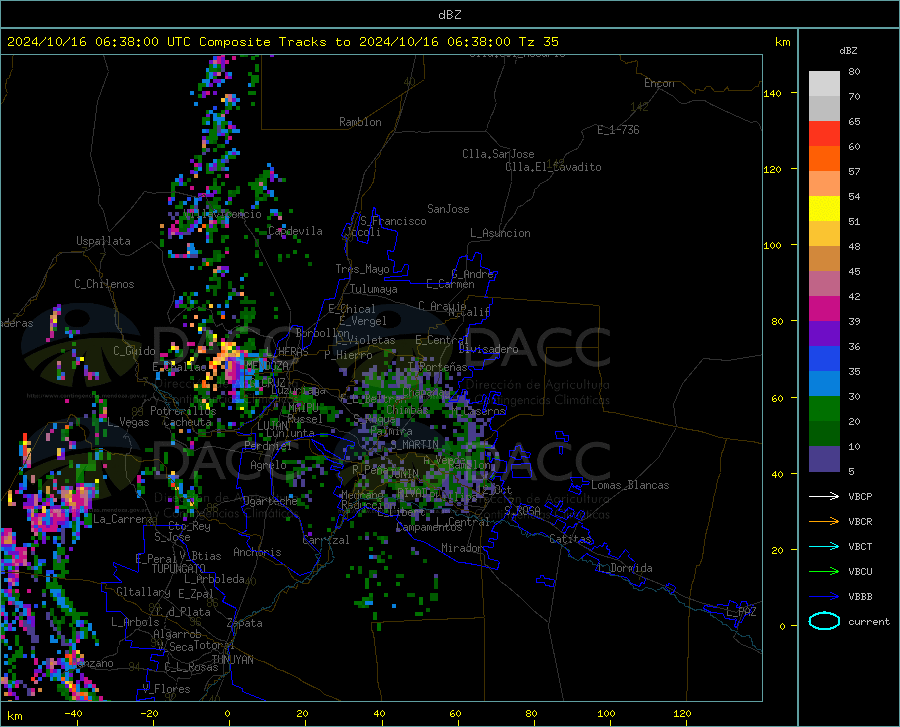Click the Mirador map label
The height and width of the screenshot is (727, 900).
click(x=461, y=548)
